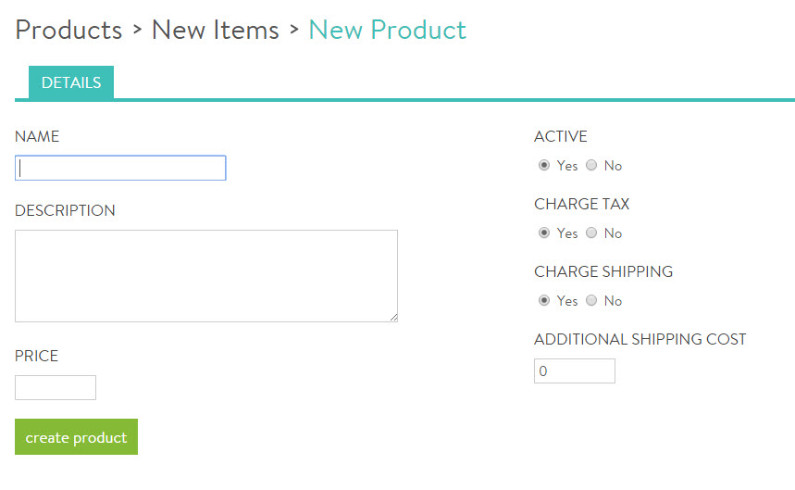Click the New Product breadcrumb title
Viewport: 795px width, 490px height.
pos(387,30)
